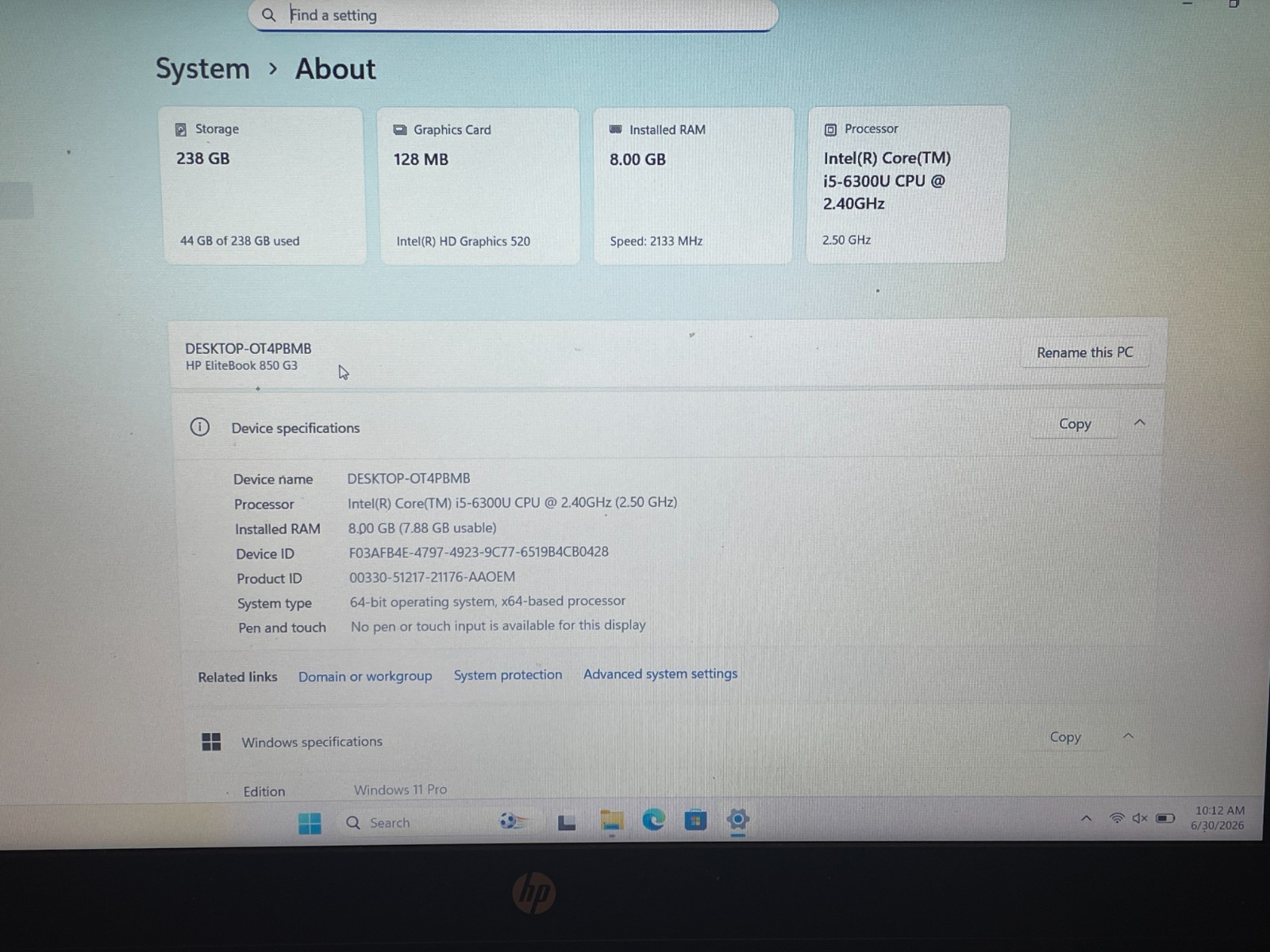Select the Product ID value 00330-51217-21176-AAOEM
Viewport: 1270px width, 952px height.
click(432, 577)
